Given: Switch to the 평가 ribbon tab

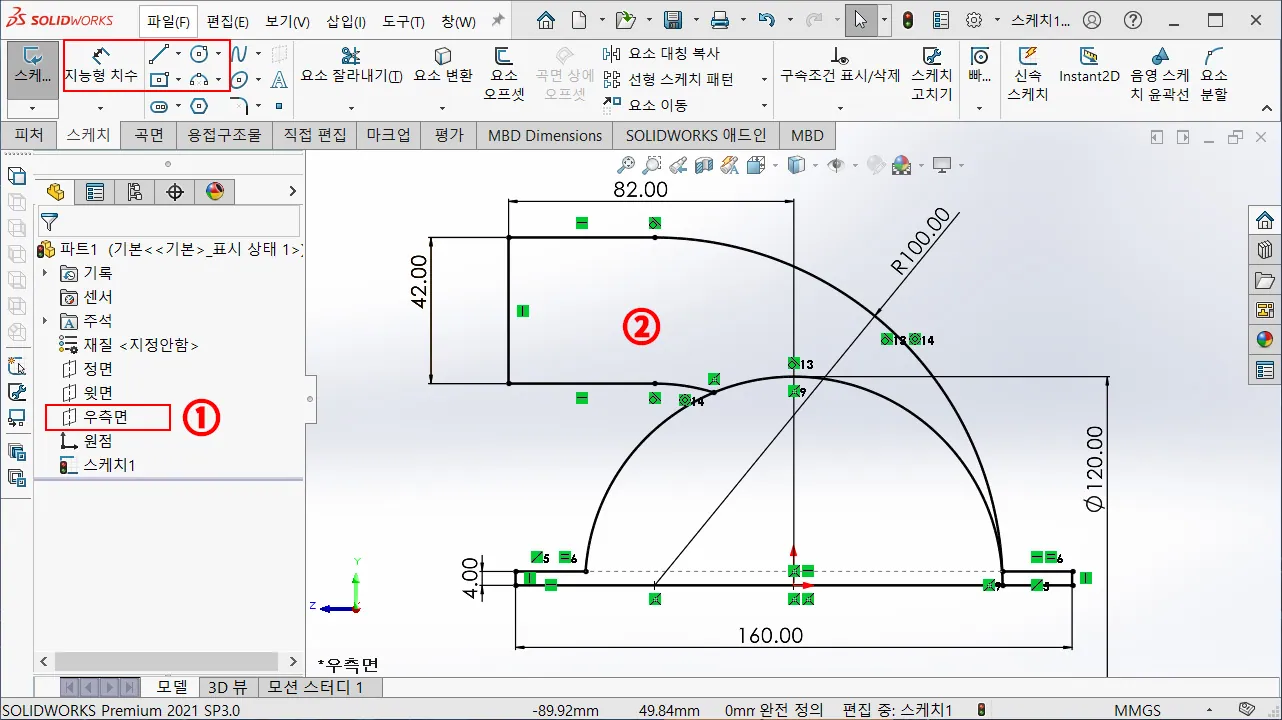Looking at the screenshot, I should 449,135.
